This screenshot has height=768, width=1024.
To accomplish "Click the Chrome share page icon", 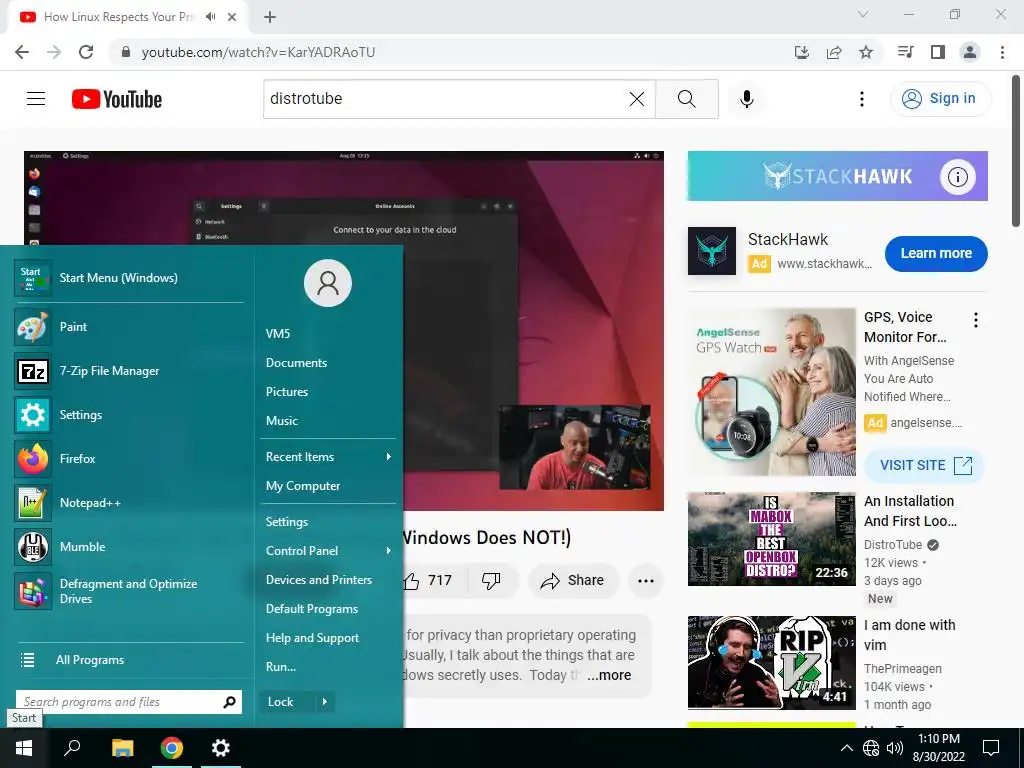I will (x=834, y=52).
